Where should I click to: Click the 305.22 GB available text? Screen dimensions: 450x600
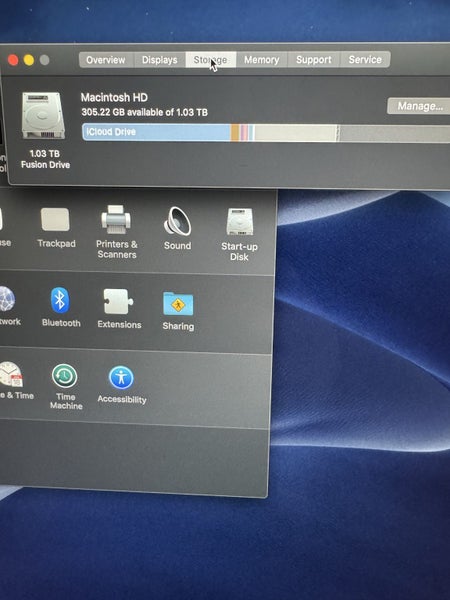(144, 112)
